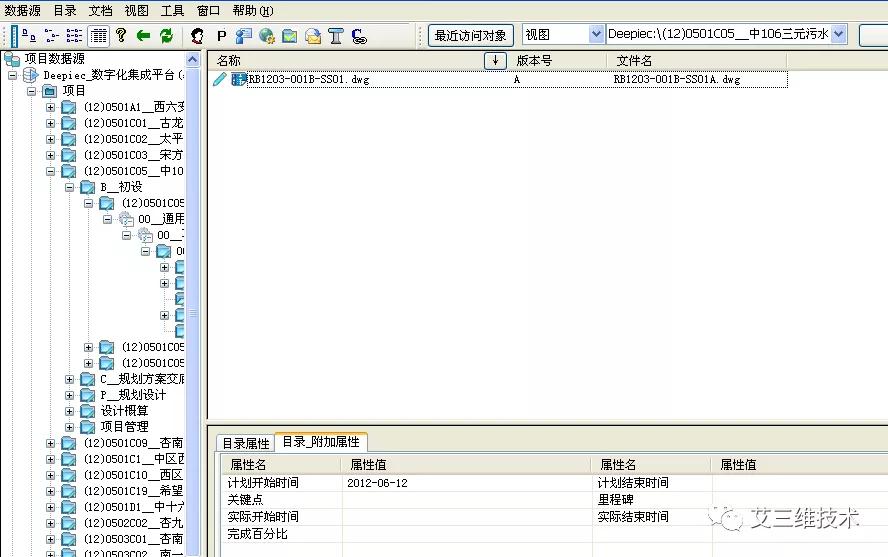Collapse the B__初设 folder
The height and width of the screenshot is (557, 888).
[x=70, y=187]
